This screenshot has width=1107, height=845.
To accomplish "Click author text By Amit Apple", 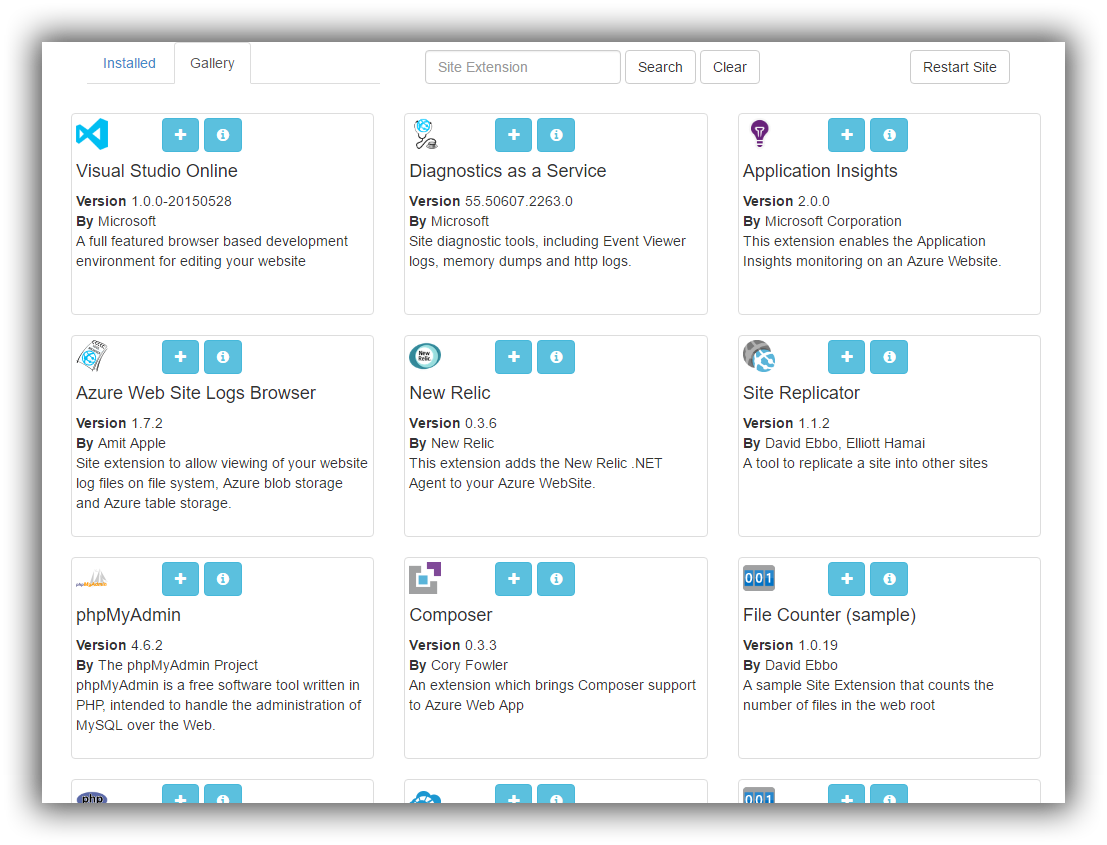I will coord(121,443).
